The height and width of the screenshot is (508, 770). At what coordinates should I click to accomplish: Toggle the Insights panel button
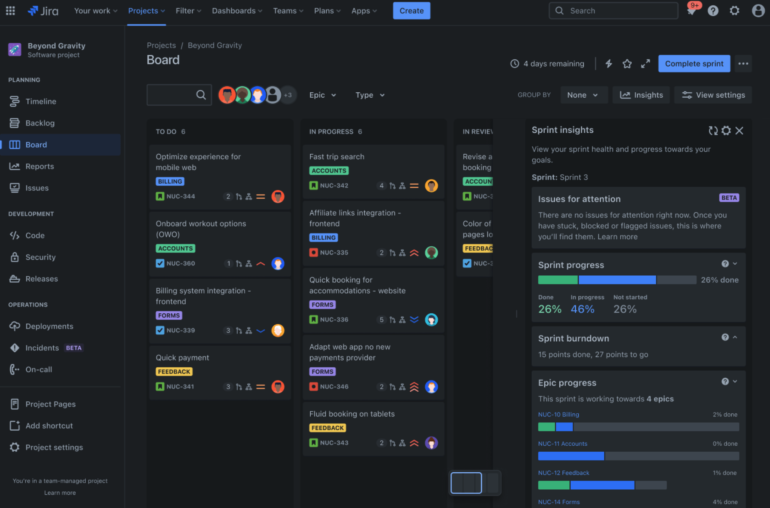[641, 95]
